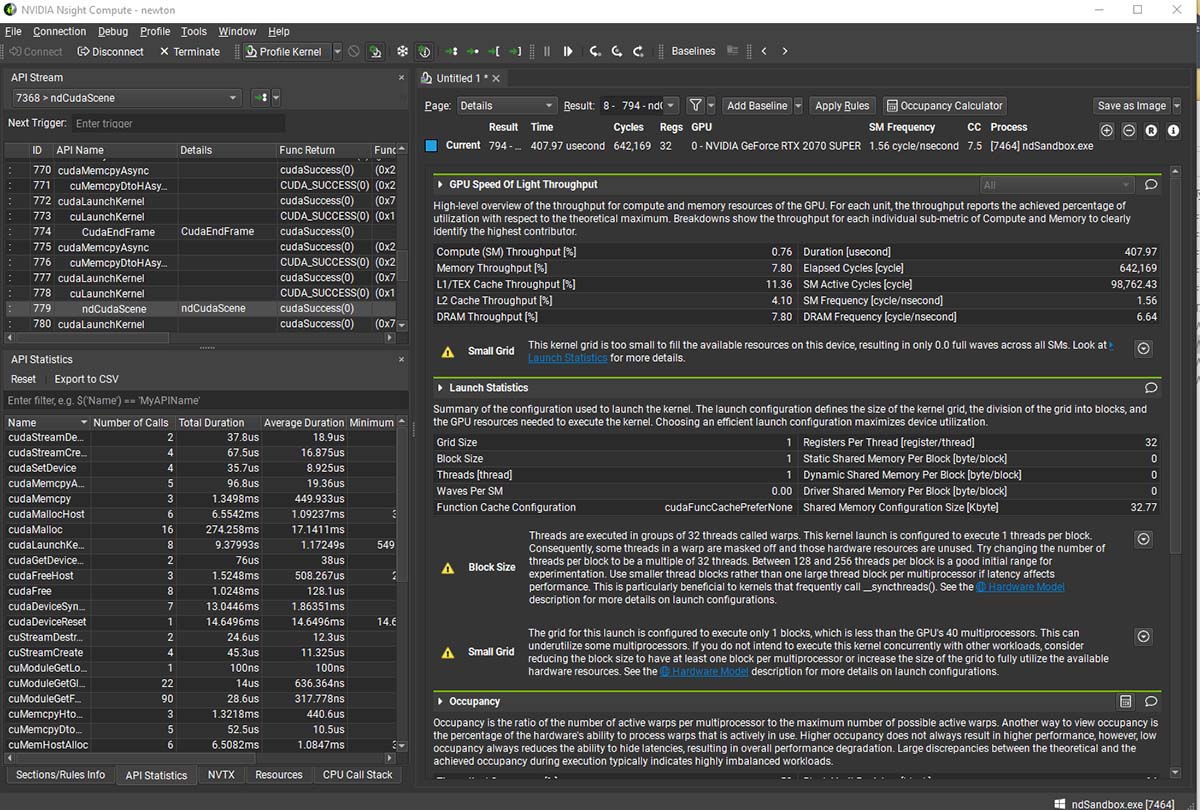Click the Apply Rules button
Image resolution: width=1200 pixels, height=810 pixels.
click(842, 105)
